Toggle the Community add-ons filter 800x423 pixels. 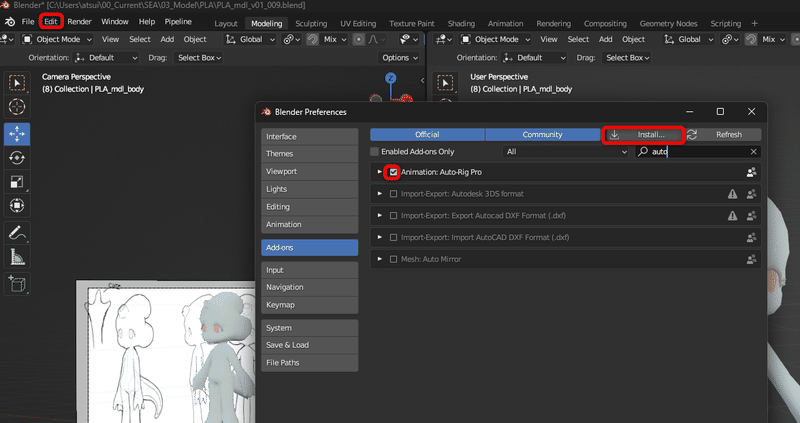[x=542, y=135]
